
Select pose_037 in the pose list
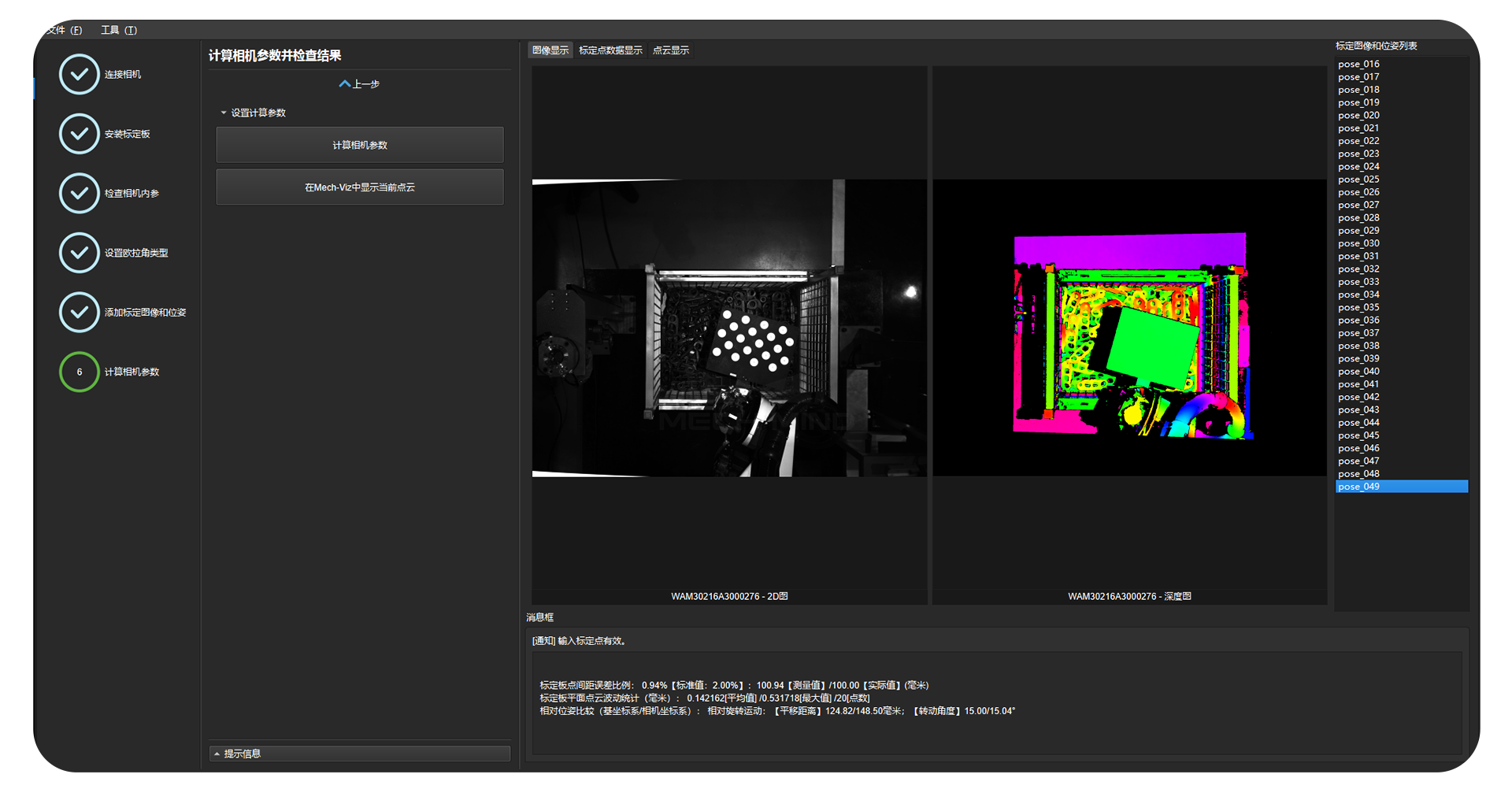[1402, 332]
